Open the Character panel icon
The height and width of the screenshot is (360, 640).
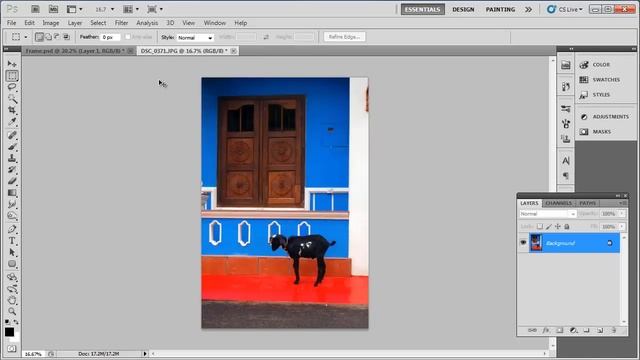(x=566, y=161)
